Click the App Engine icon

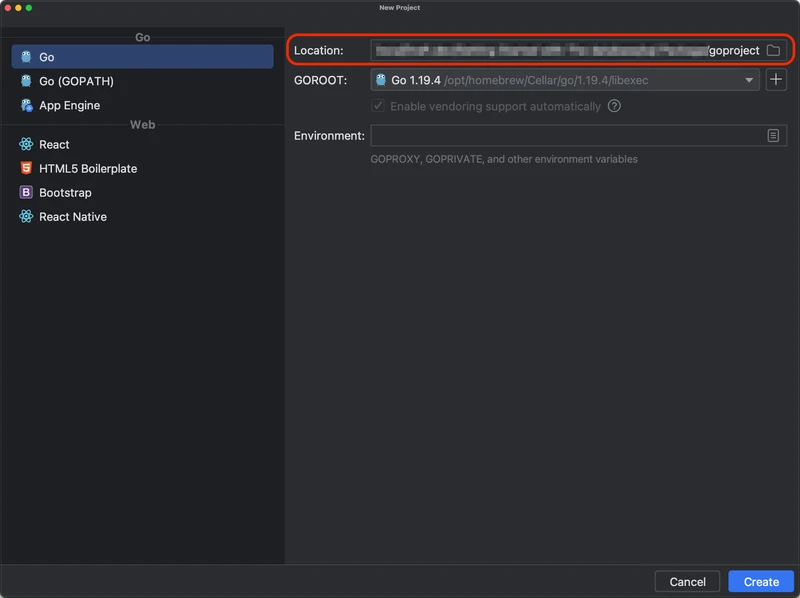click(26, 105)
